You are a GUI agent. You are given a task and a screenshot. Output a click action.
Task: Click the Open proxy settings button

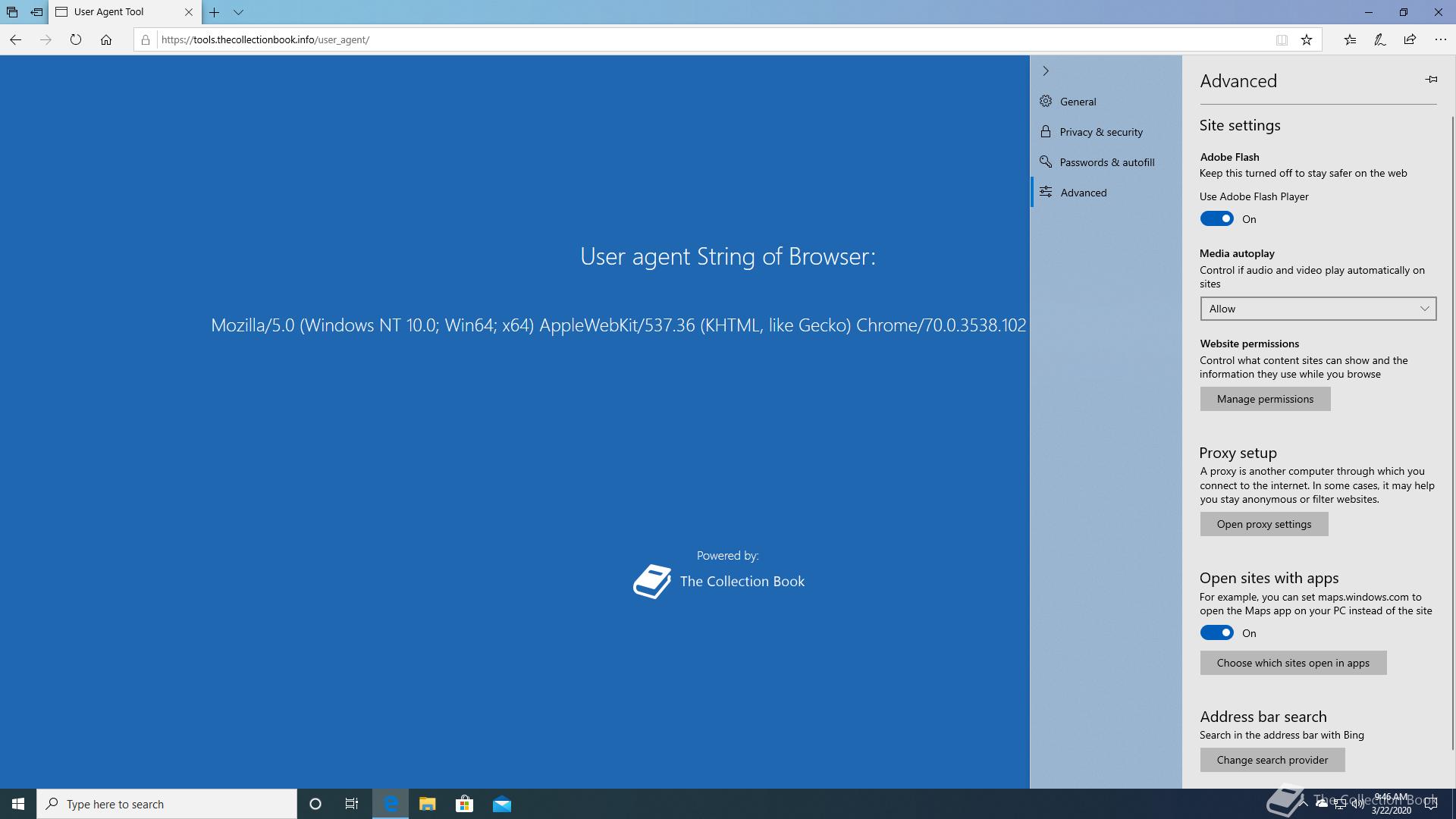tap(1263, 524)
